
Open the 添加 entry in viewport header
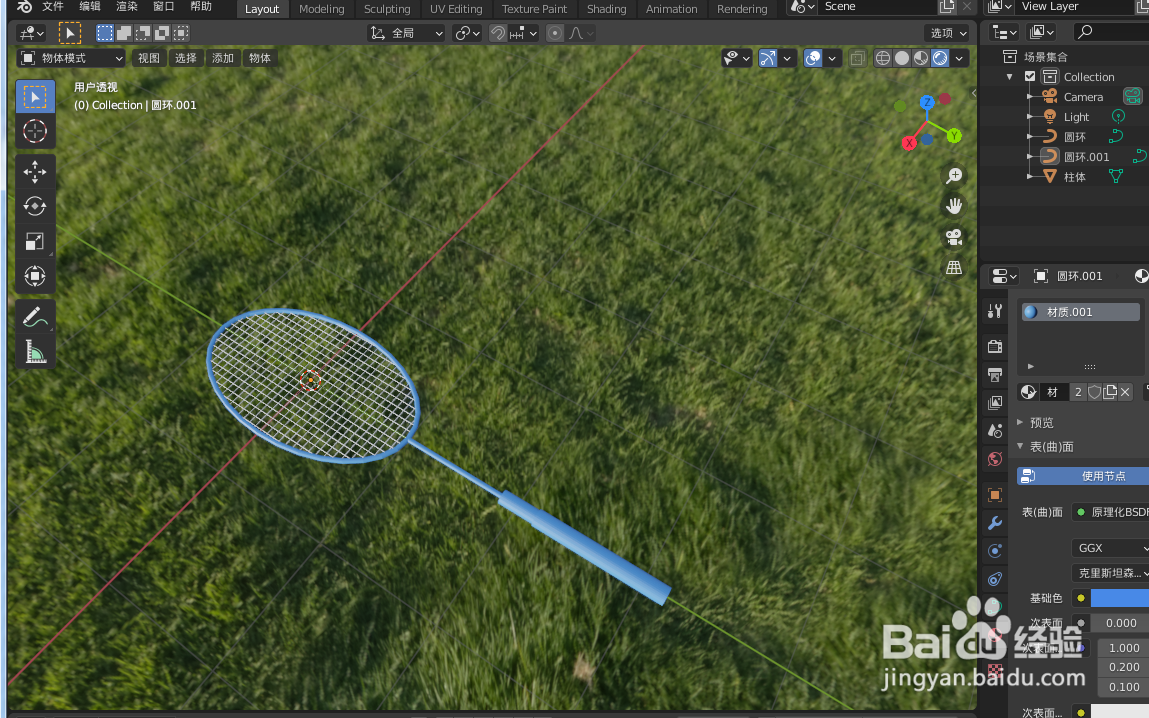tap(222, 57)
